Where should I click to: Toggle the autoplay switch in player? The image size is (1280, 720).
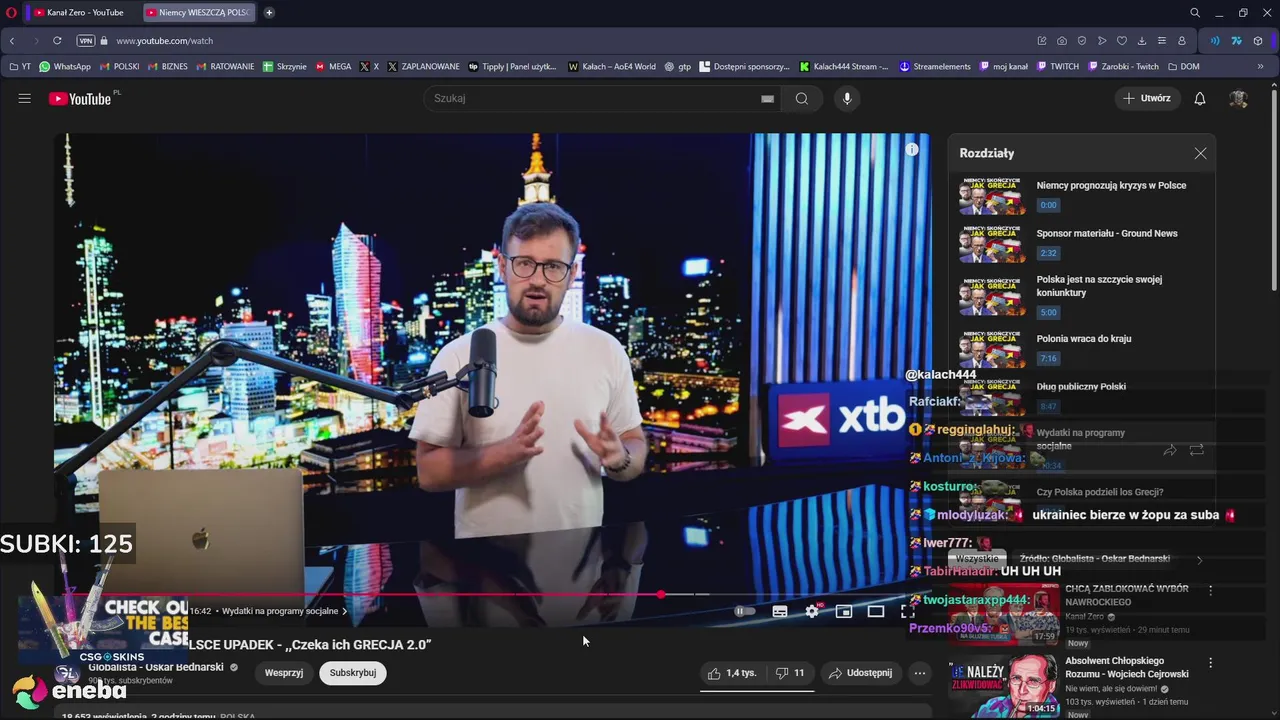745,611
